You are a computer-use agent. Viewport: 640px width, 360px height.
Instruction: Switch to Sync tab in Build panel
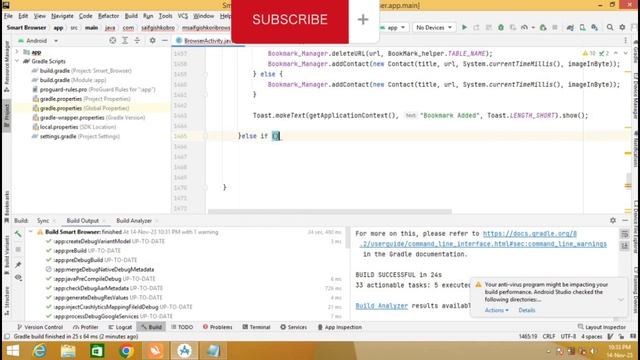[43, 220]
